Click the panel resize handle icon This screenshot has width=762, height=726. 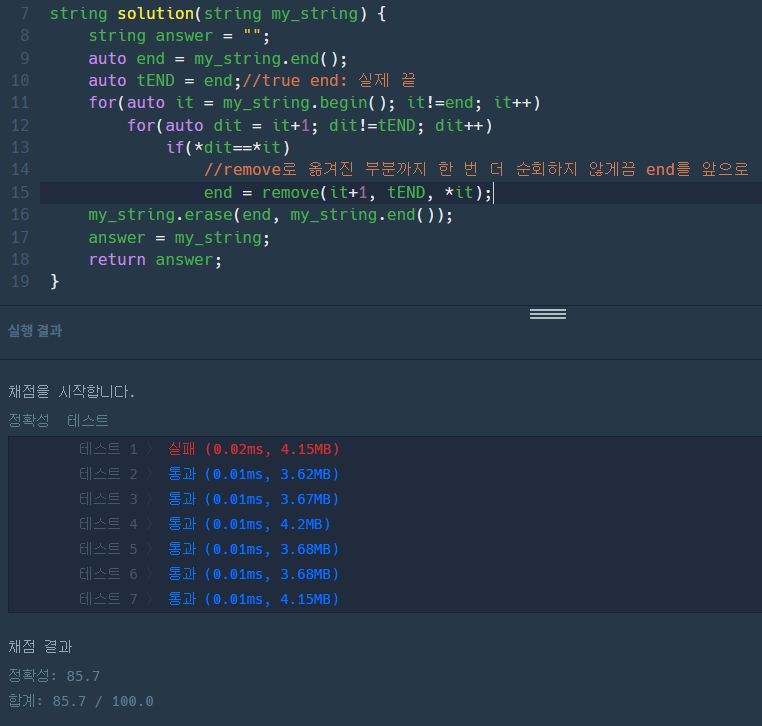(547, 314)
